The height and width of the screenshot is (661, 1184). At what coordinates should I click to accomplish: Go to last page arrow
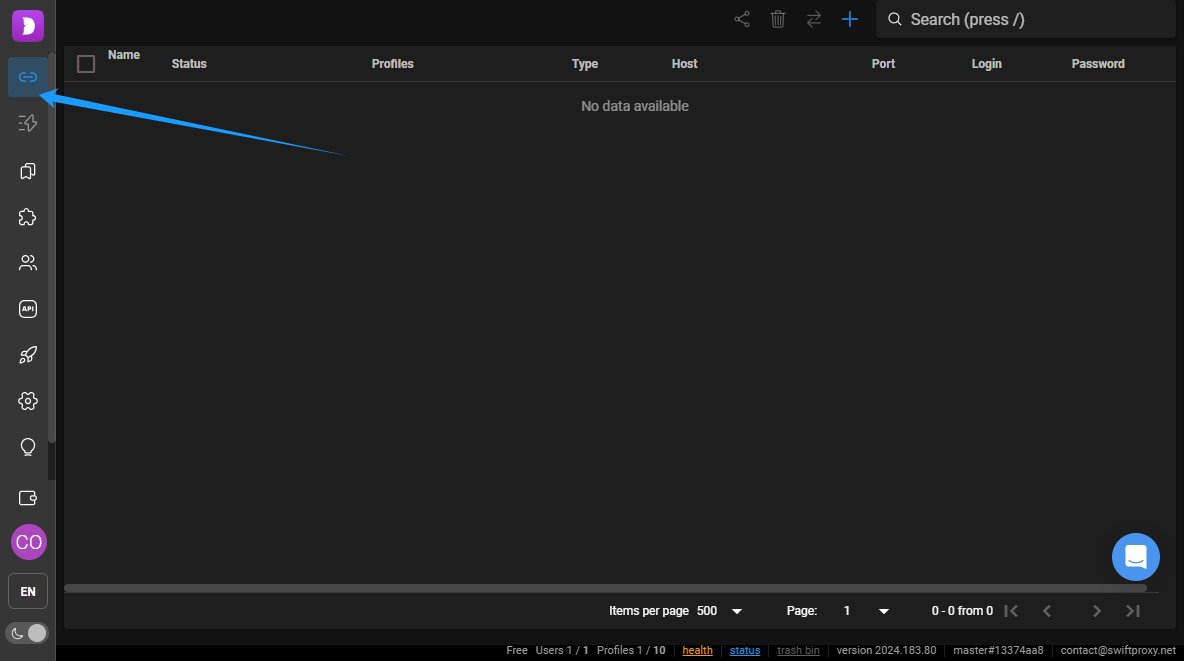tap(1133, 611)
